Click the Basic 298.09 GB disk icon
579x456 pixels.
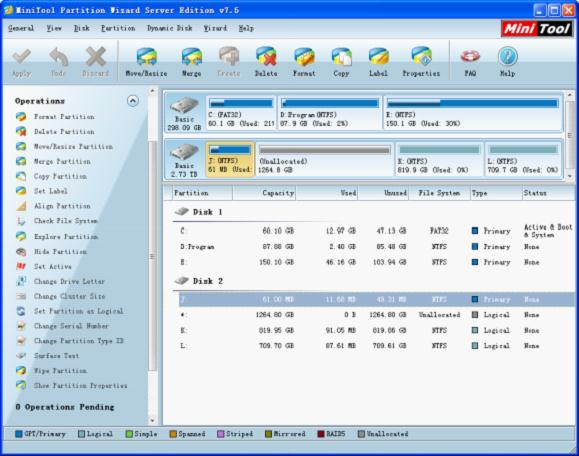pos(184,105)
